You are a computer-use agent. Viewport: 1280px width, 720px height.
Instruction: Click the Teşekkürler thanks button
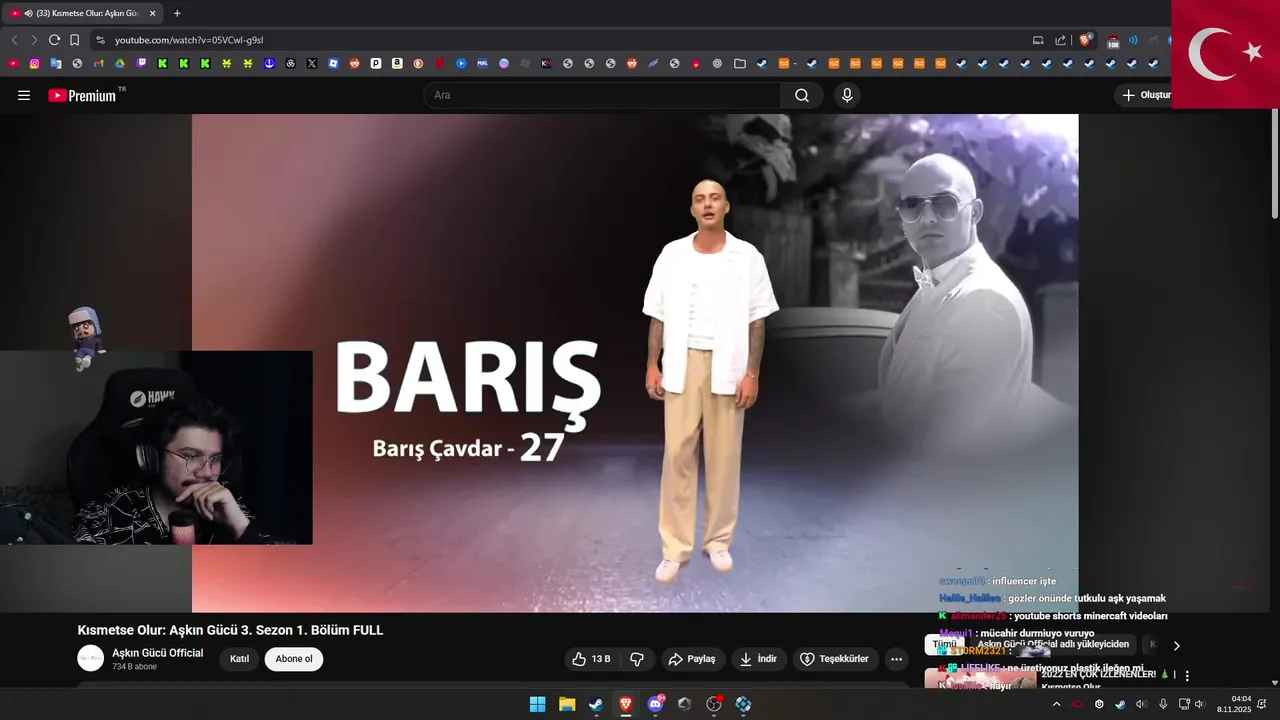point(836,659)
